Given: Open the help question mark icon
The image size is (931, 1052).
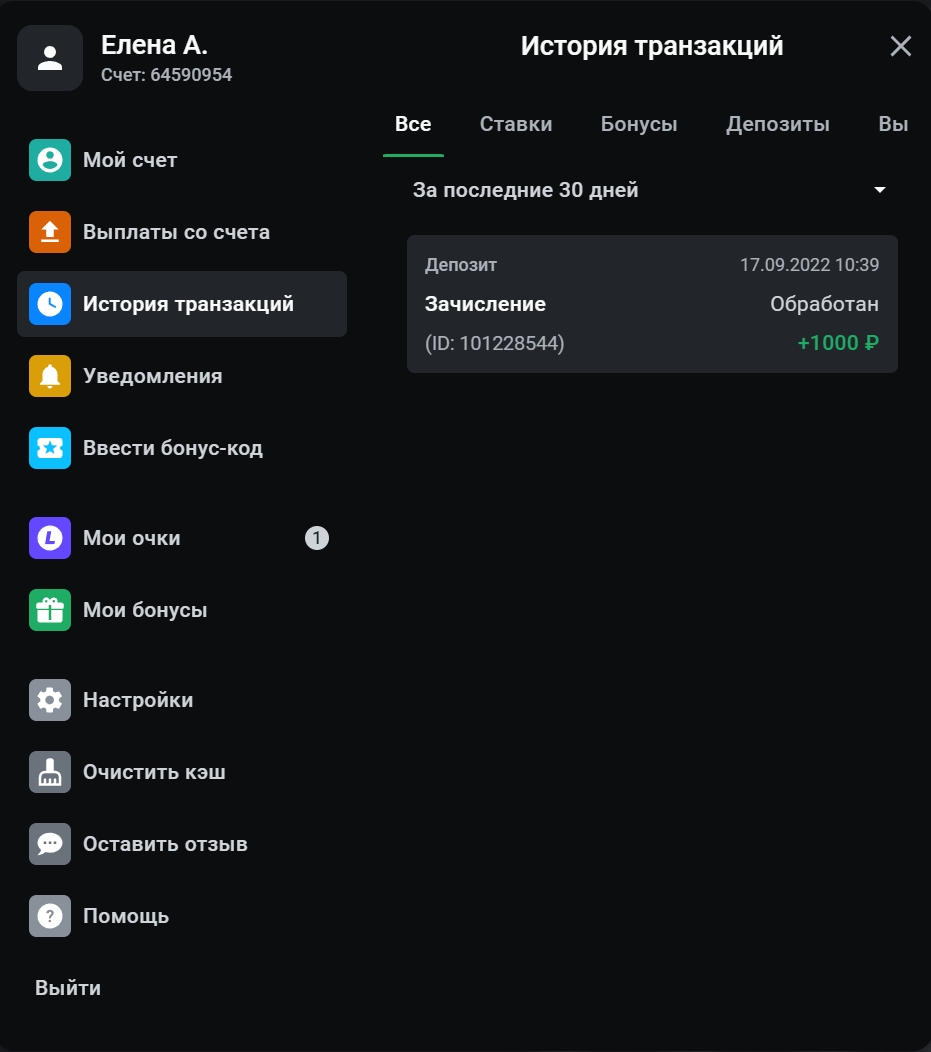Looking at the screenshot, I should [x=50, y=916].
